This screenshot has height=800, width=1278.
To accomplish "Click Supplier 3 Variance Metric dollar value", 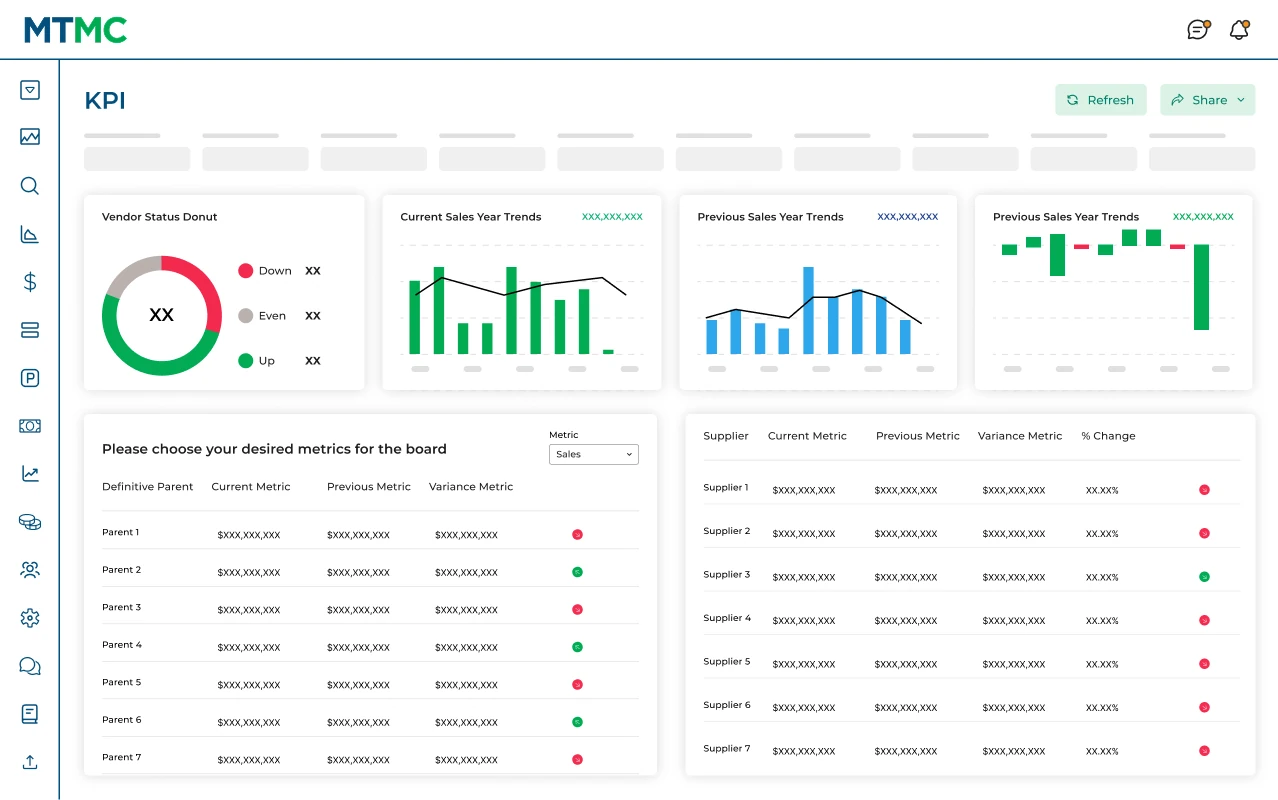I will pyautogui.click(x=1014, y=578).
